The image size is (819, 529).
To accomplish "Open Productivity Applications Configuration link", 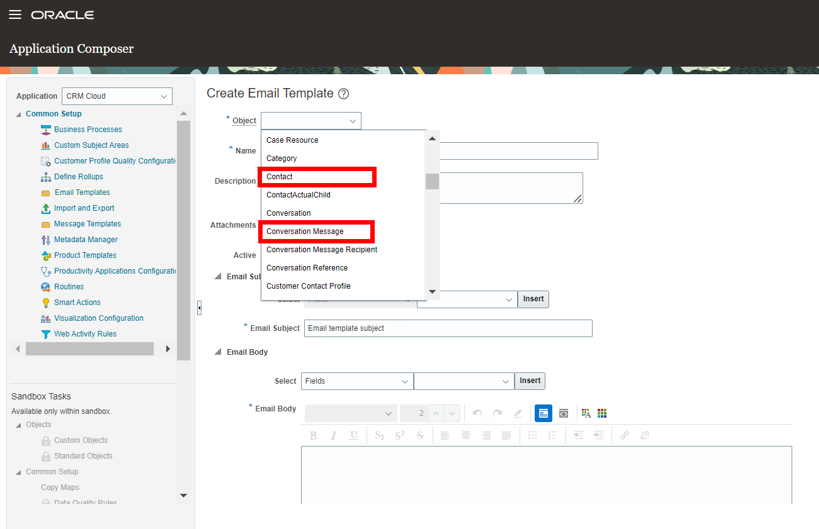I will [115, 271].
